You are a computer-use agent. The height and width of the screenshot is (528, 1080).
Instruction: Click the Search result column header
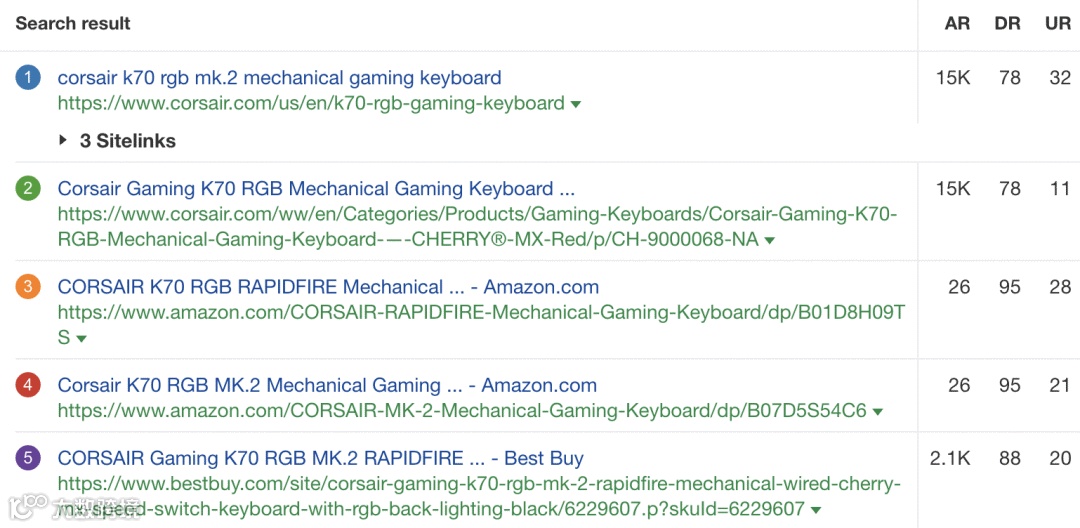point(73,23)
